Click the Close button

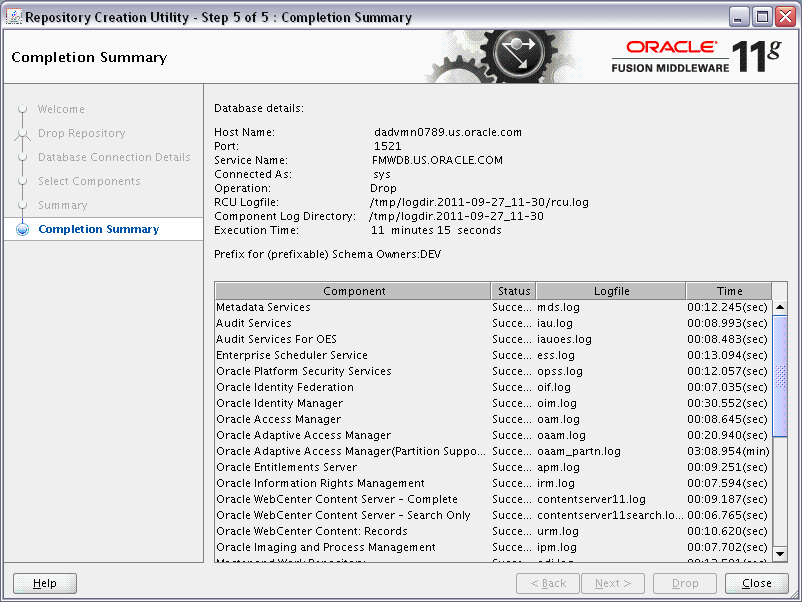756,583
